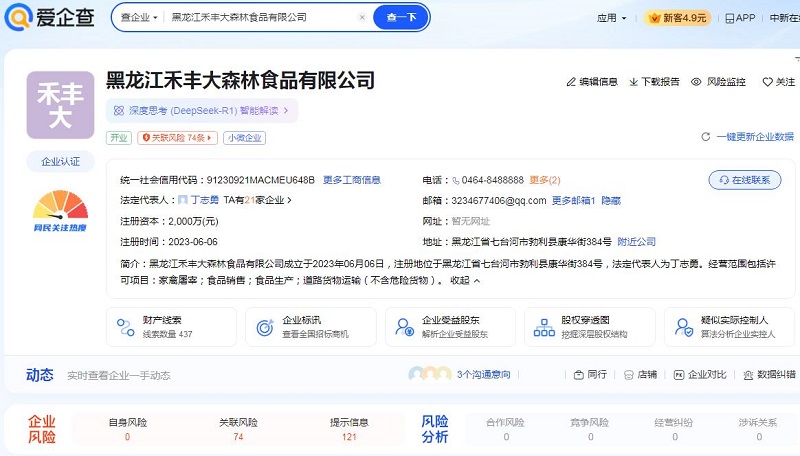Expand the 应用 dropdown menu
The width and height of the screenshot is (800, 456).
(610, 17)
